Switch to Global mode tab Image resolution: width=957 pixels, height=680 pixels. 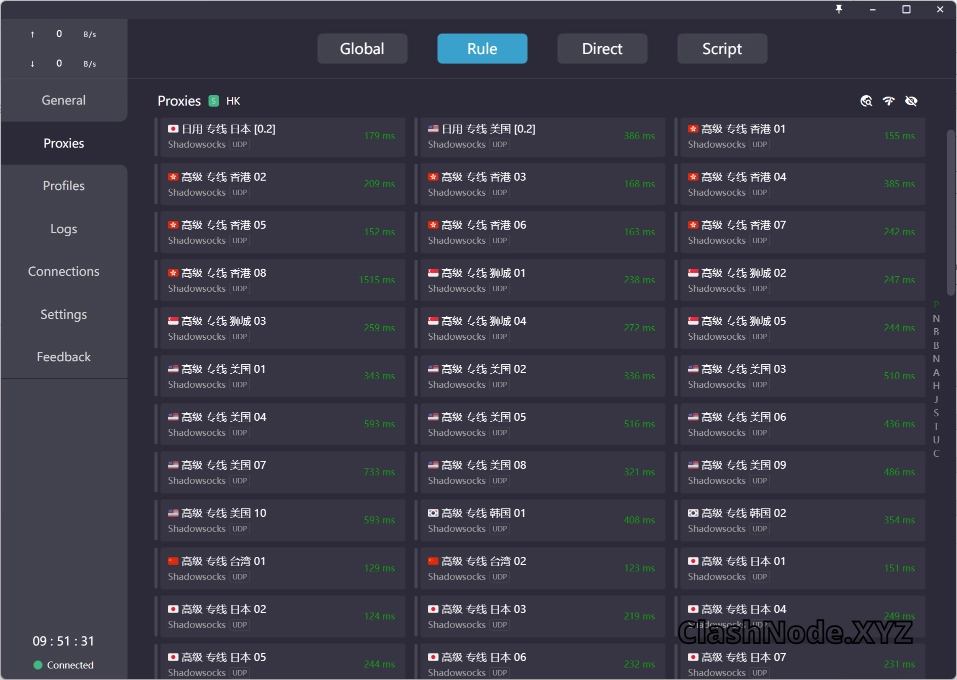[362, 48]
